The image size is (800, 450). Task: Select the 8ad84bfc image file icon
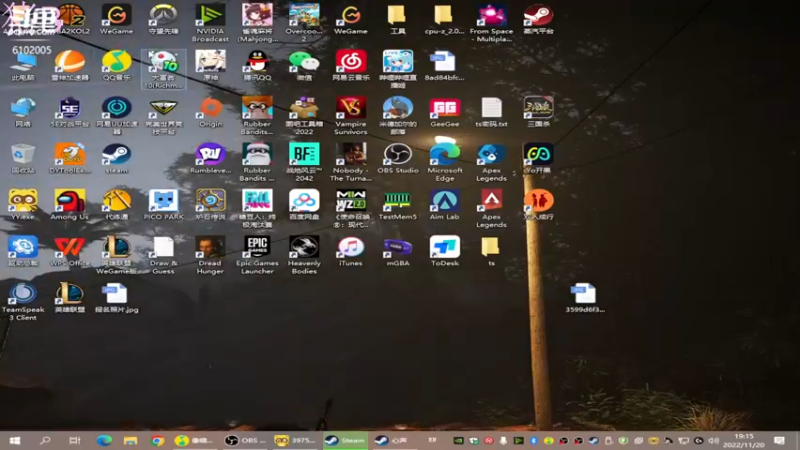pyautogui.click(x=444, y=65)
